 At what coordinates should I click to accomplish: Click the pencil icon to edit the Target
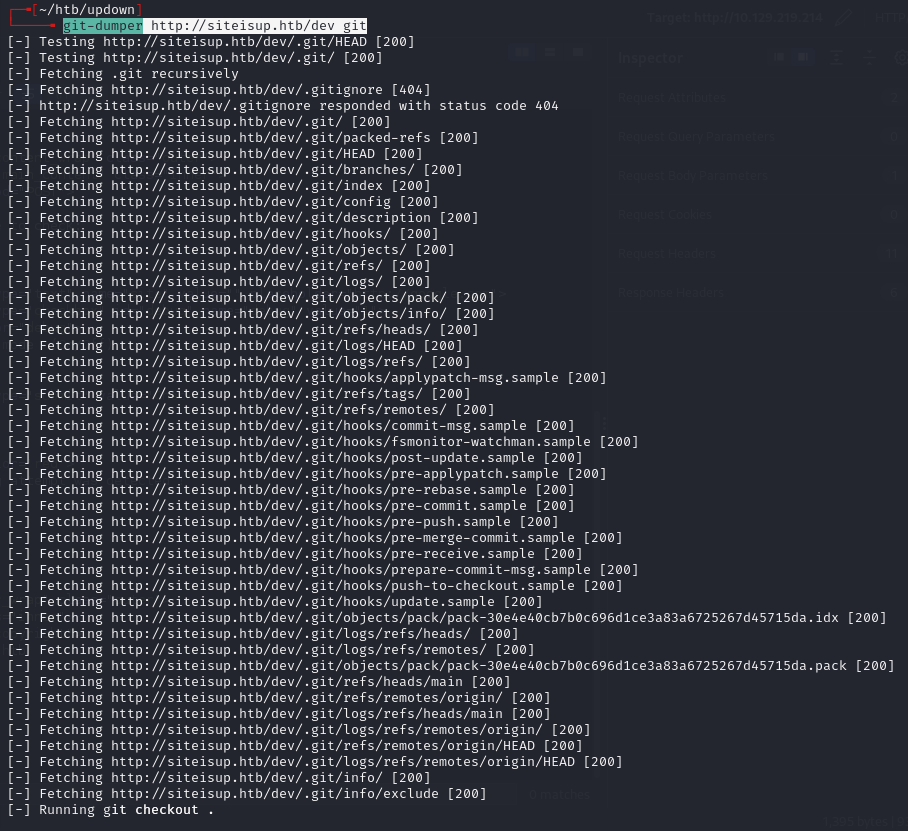point(844,18)
